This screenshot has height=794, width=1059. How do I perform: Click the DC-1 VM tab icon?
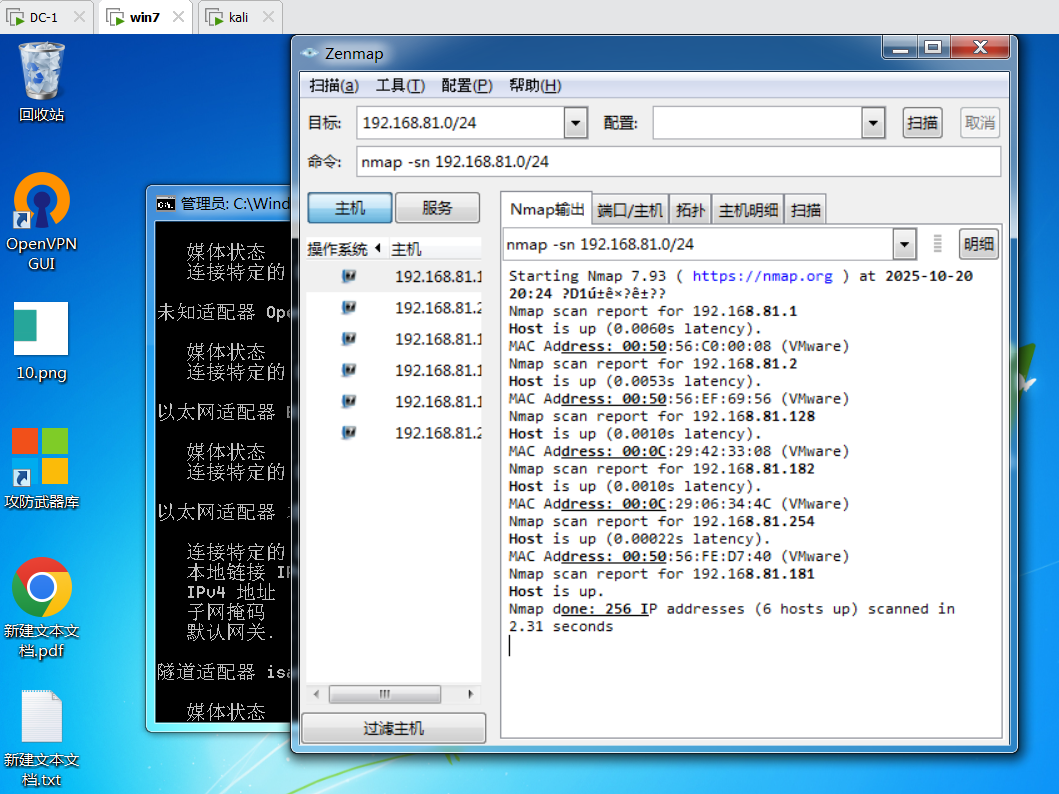pos(15,17)
